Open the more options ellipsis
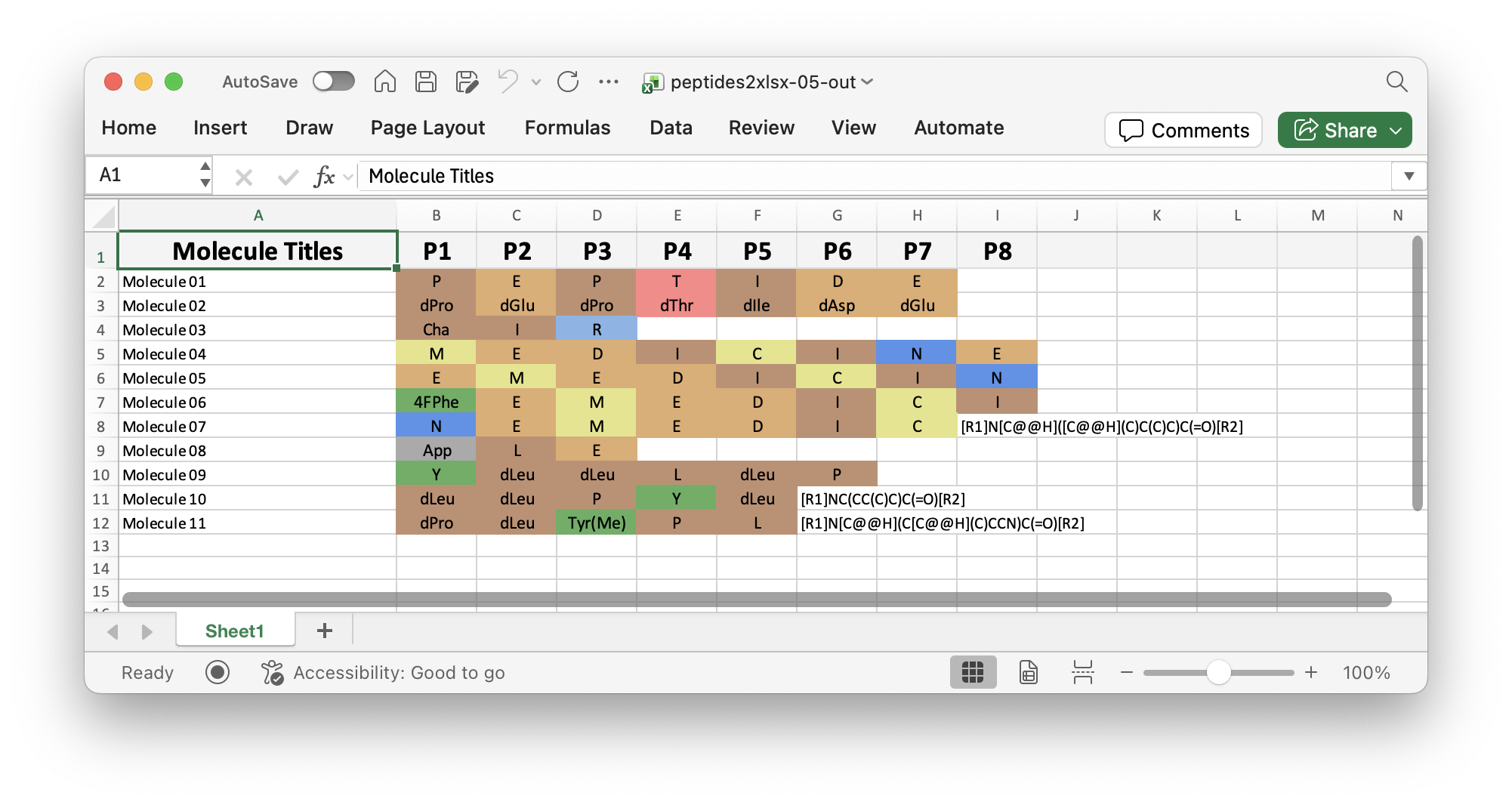The width and height of the screenshot is (1512, 805). (609, 82)
